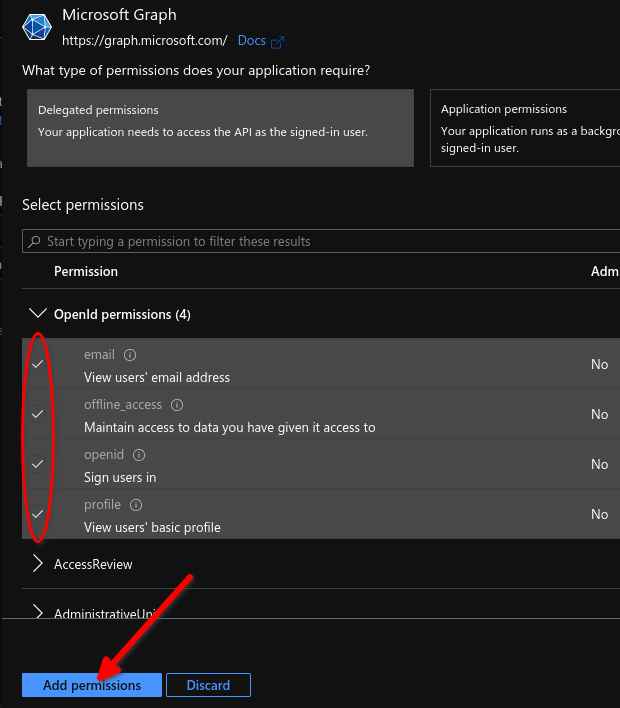Deselect the profile permission checkbox
620x708 pixels.
(x=38, y=514)
